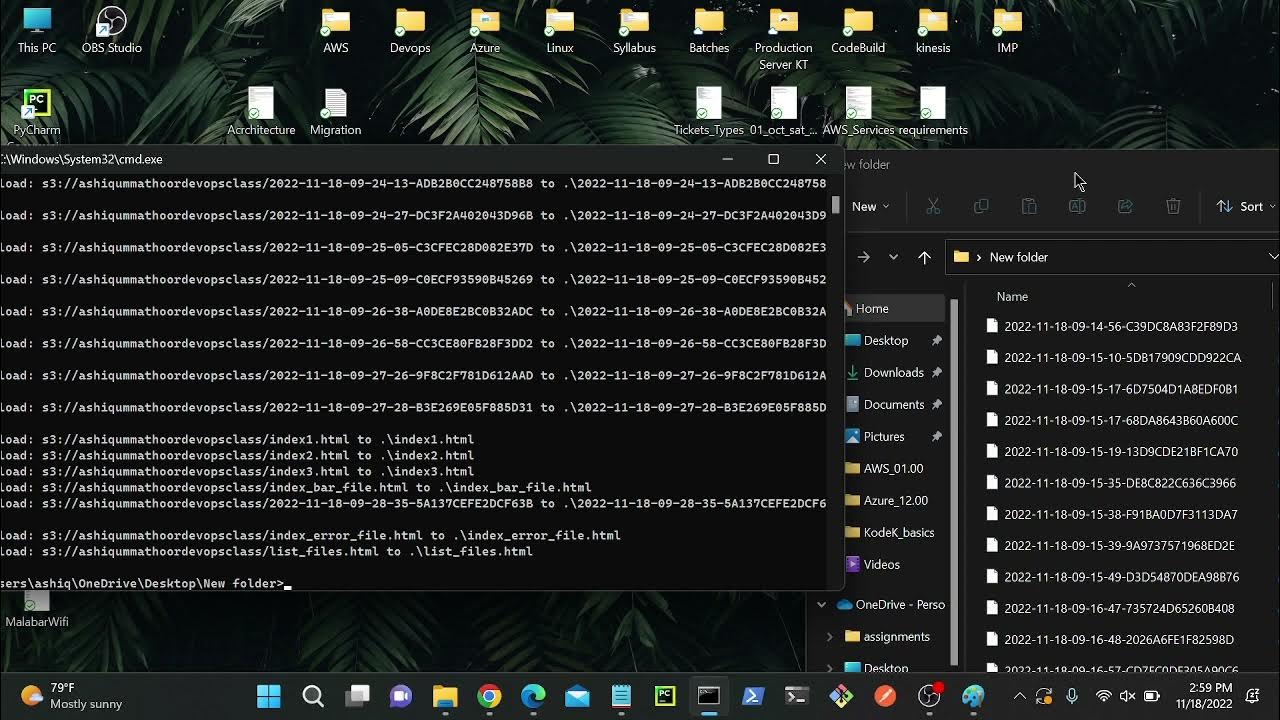Open Google Chrome from the taskbar
Screen dimensions: 1280x720
pyautogui.click(x=489, y=696)
